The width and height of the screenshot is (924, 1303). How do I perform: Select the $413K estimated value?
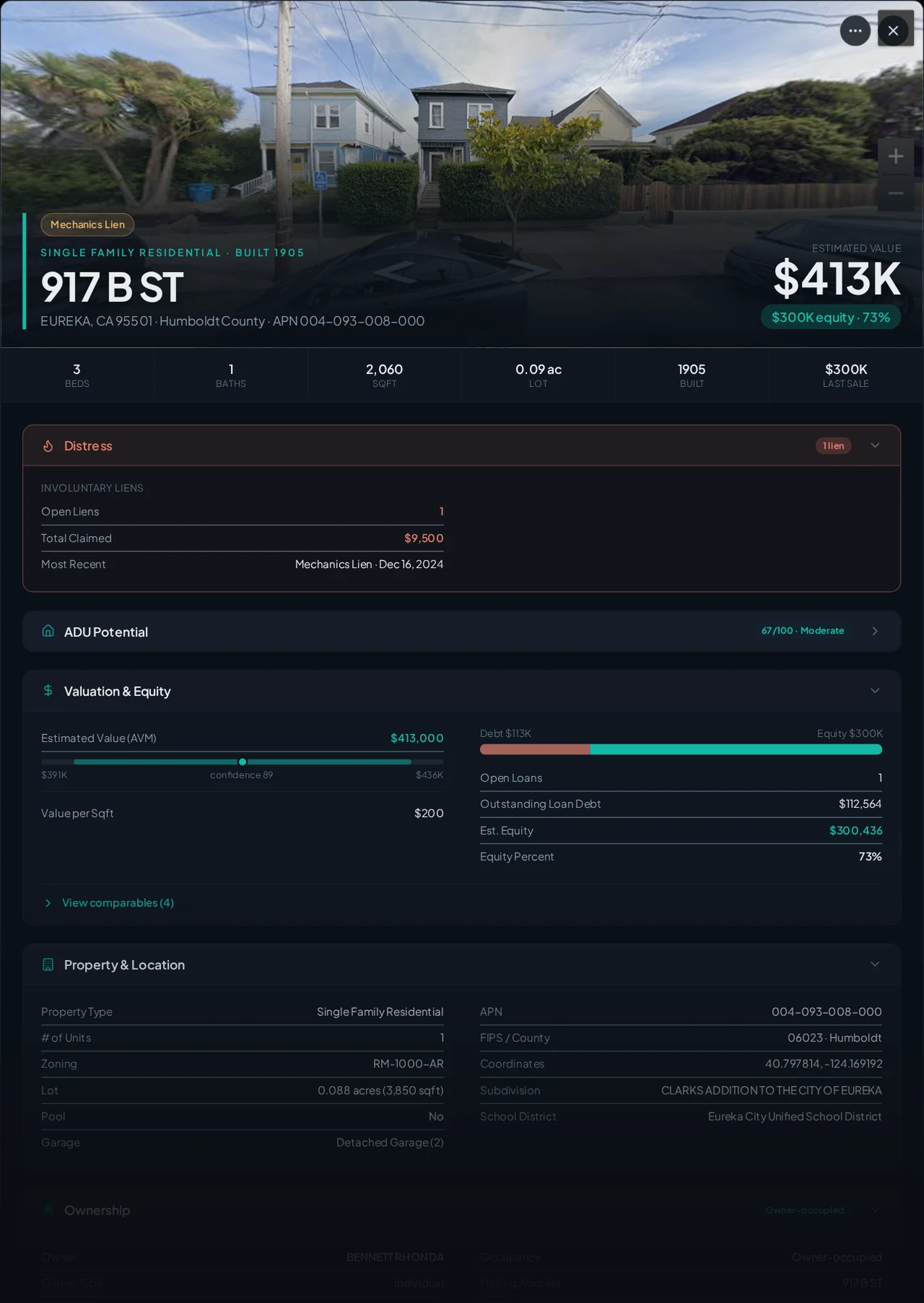tap(837, 278)
